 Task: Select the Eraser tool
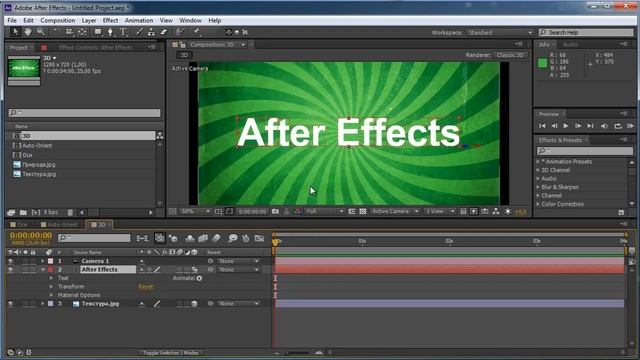164,32
